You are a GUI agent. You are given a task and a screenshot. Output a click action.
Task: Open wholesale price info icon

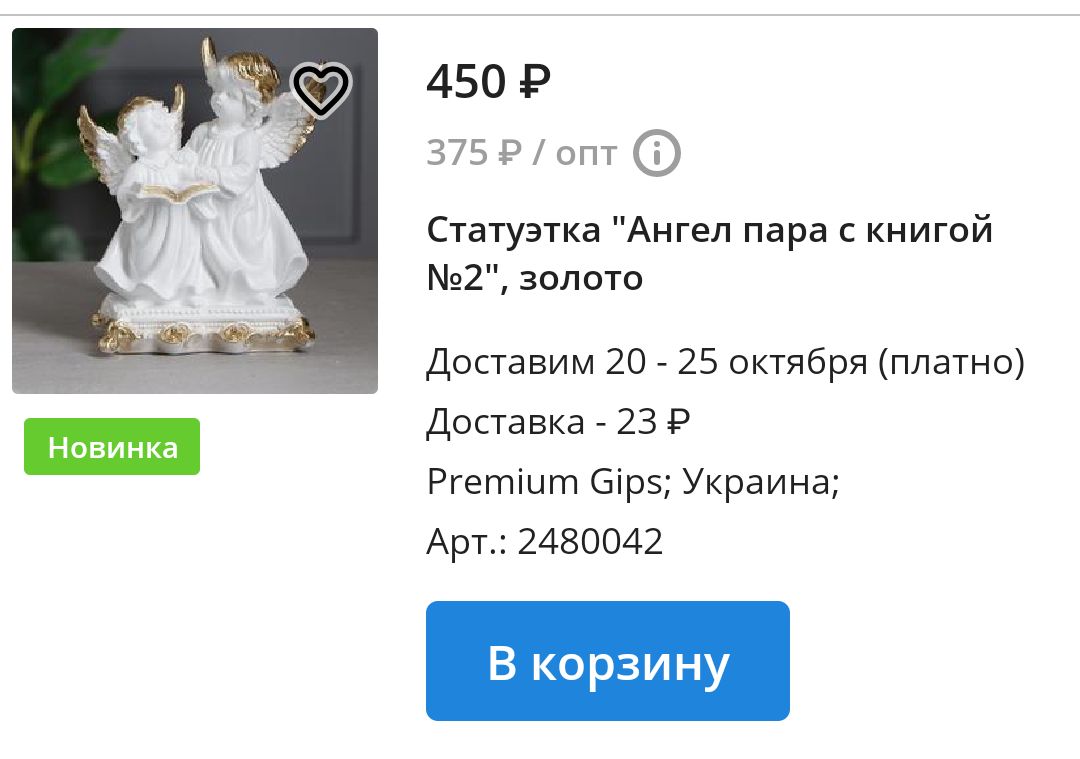click(x=656, y=153)
